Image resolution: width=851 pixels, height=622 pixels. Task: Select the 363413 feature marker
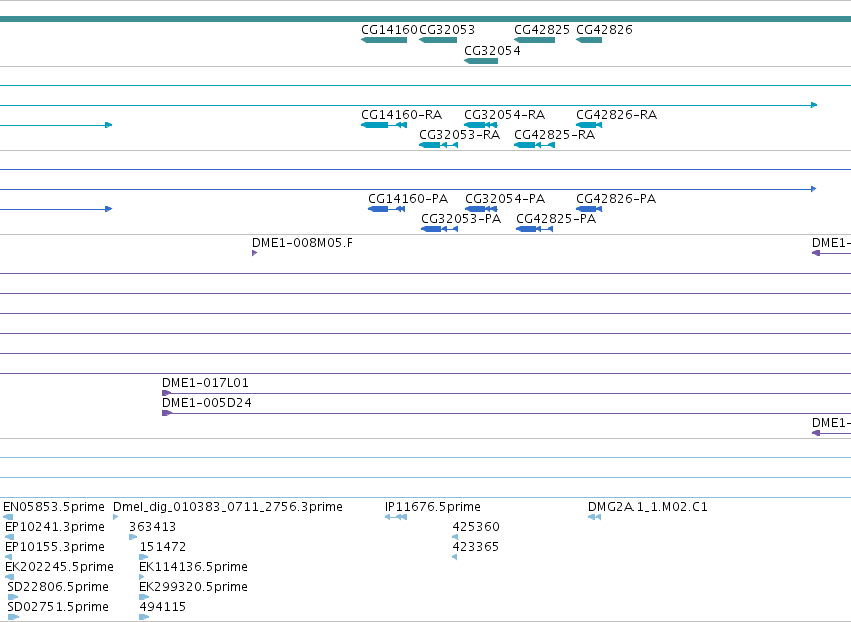point(133,537)
